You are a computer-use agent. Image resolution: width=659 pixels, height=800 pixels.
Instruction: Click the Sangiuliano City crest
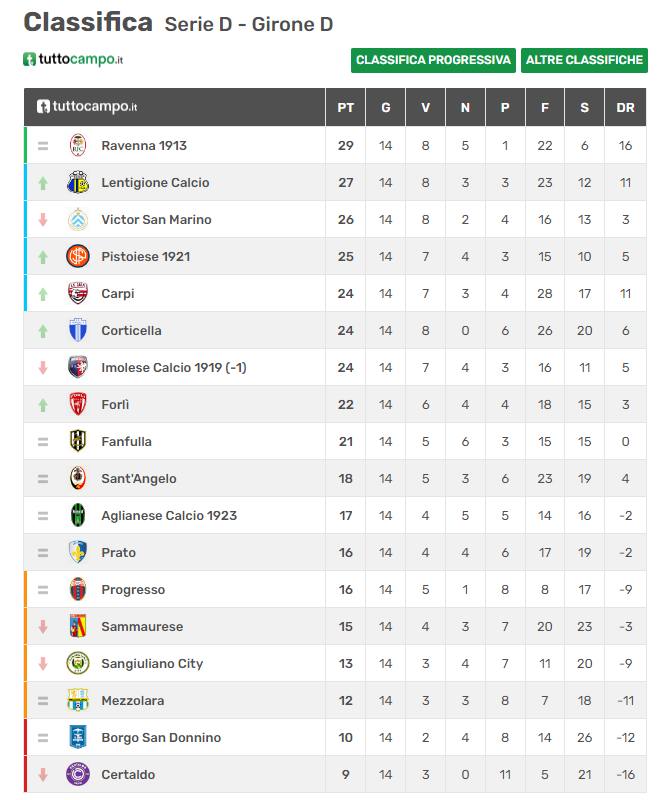(78, 663)
